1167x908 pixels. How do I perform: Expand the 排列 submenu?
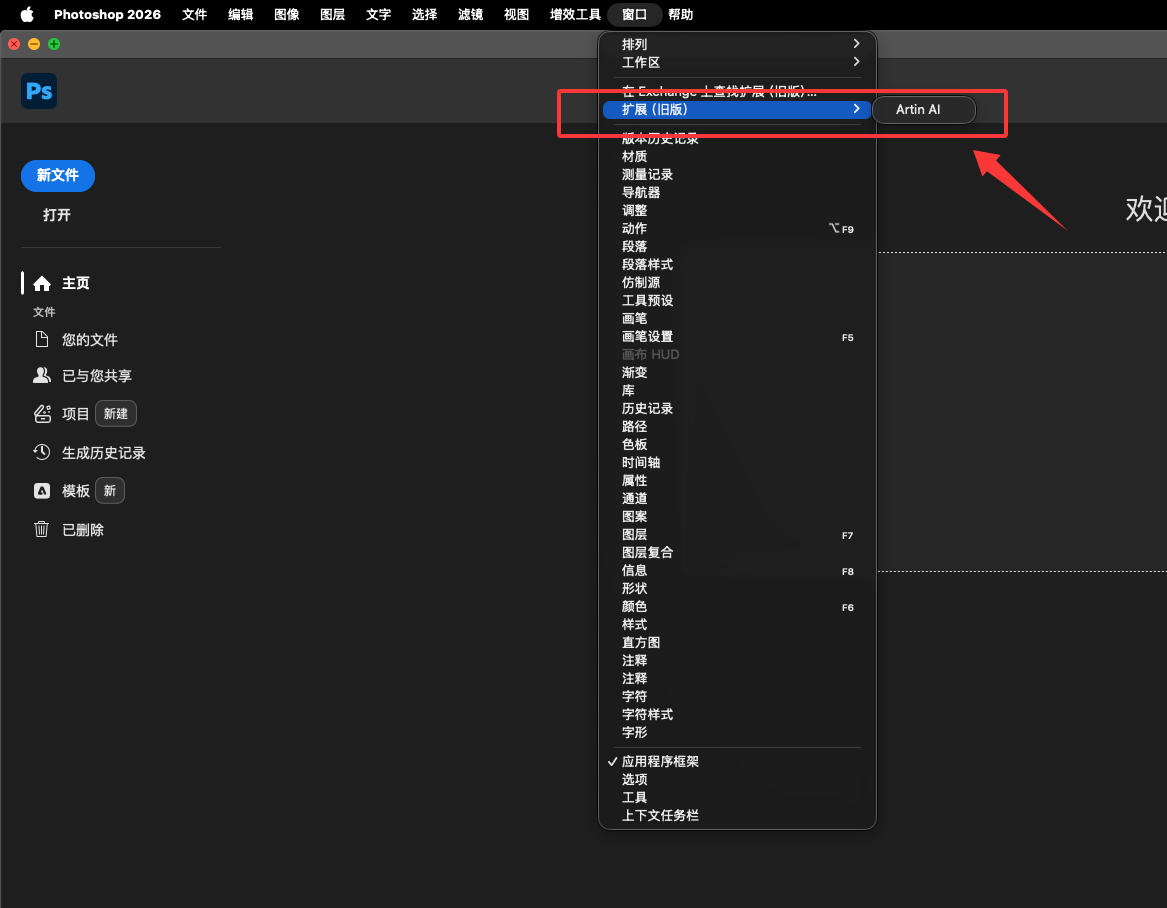(x=737, y=44)
